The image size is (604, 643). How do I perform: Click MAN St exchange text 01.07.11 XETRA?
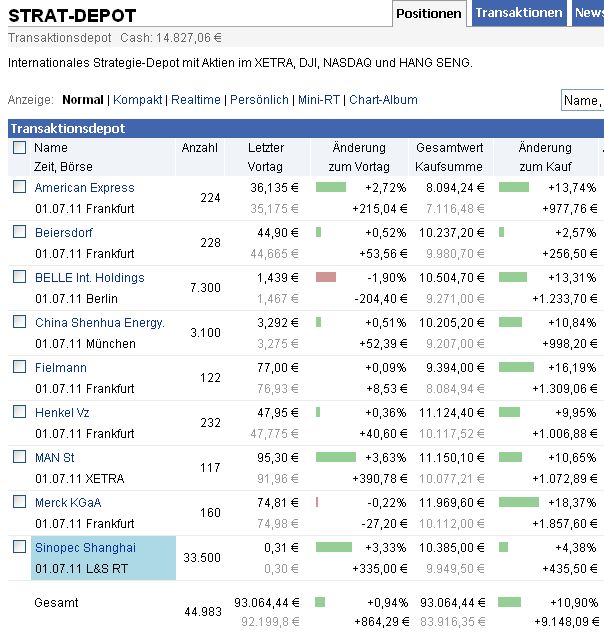(x=80, y=479)
